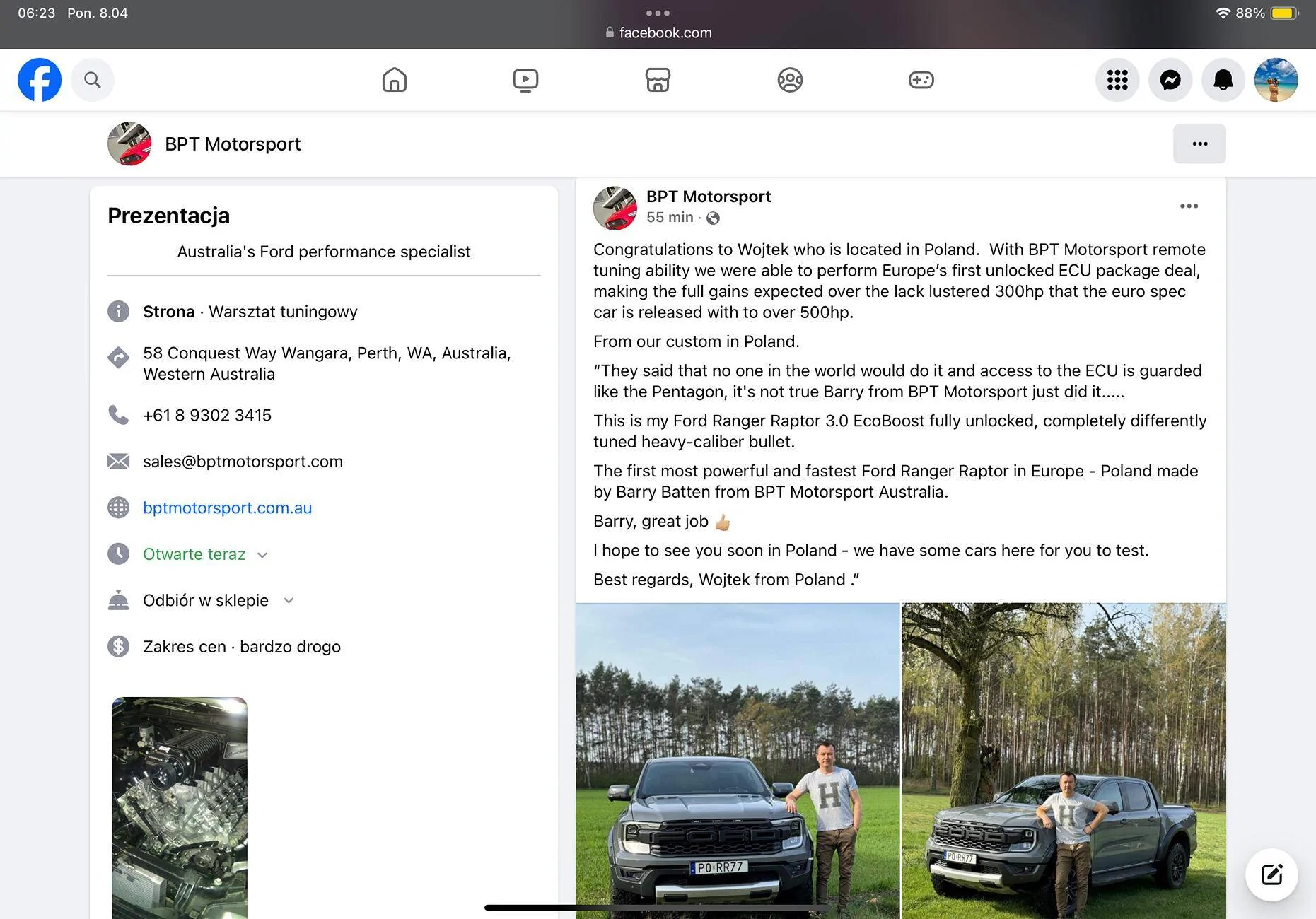Click sales@bptmotorsport.com email address

[x=243, y=462]
